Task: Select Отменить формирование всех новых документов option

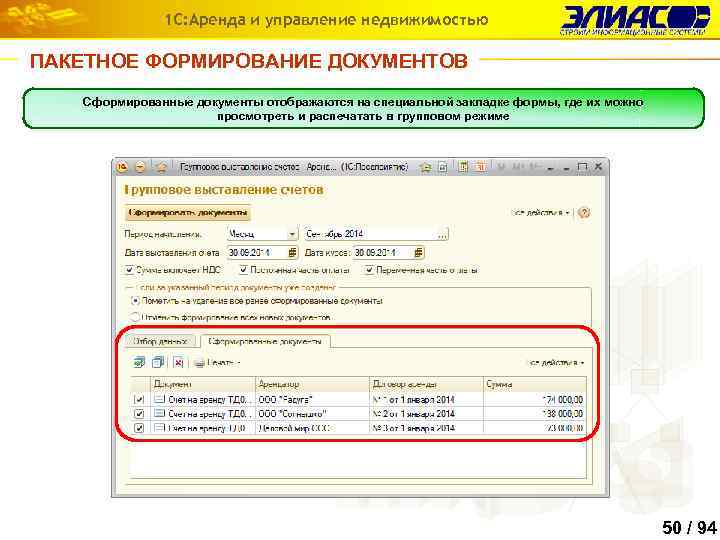Action: tap(135, 317)
